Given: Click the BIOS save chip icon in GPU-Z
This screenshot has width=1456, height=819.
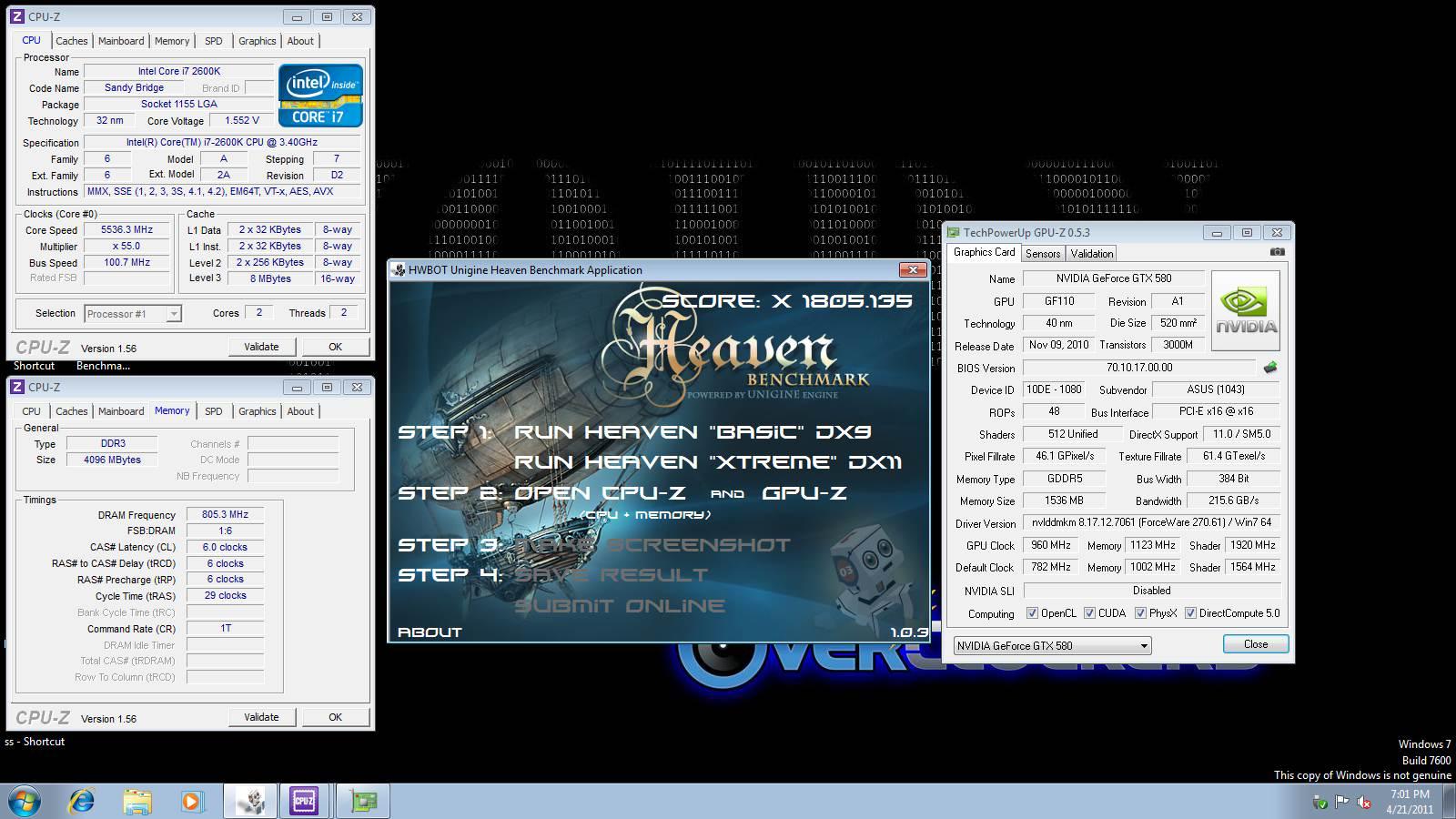Looking at the screenshot, I should click(1270, 368).
